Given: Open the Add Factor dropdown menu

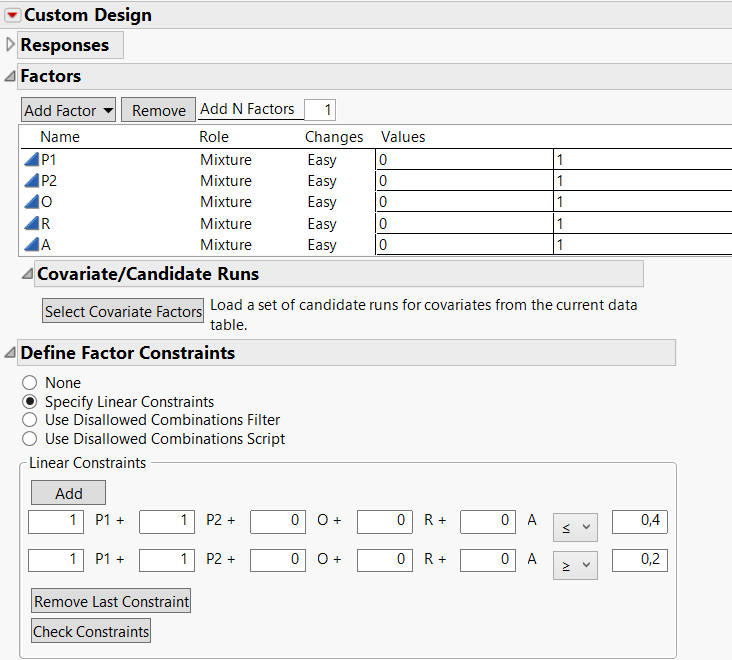Looking at the screenshot, I should click(x=69, y=110).
